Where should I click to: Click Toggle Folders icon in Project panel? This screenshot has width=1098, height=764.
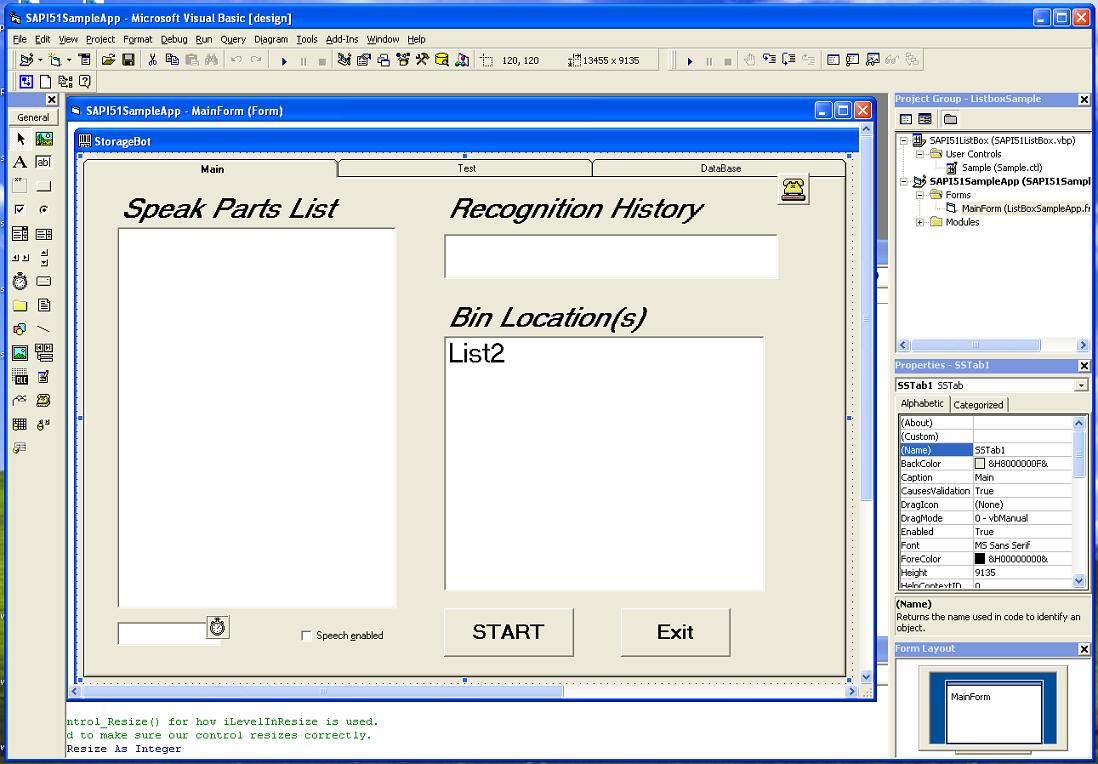coord(950,119)
